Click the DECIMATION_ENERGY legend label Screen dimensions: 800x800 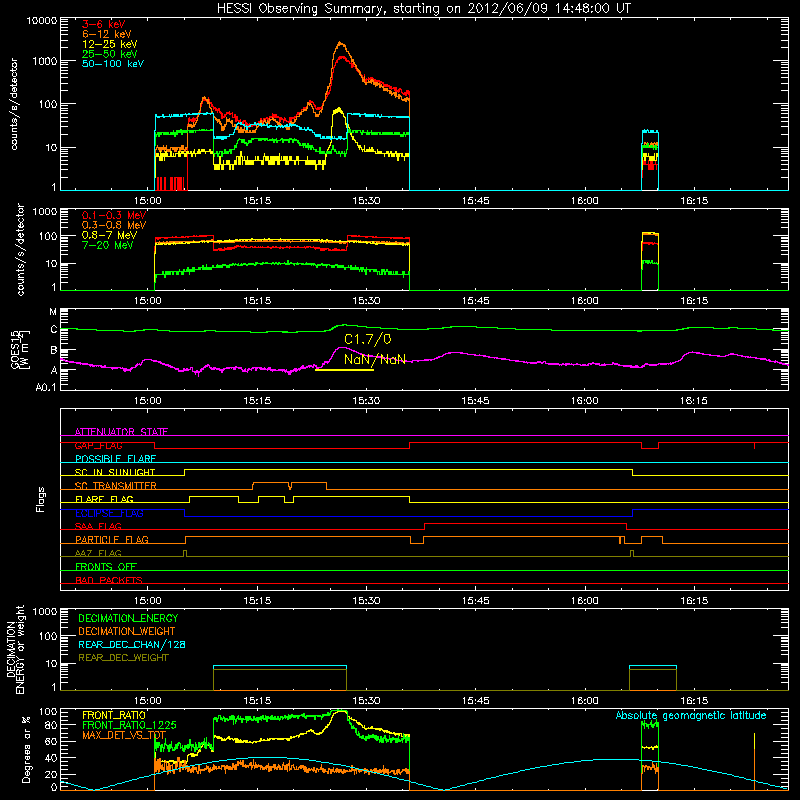pyautogui.click(x=128, y=618)
